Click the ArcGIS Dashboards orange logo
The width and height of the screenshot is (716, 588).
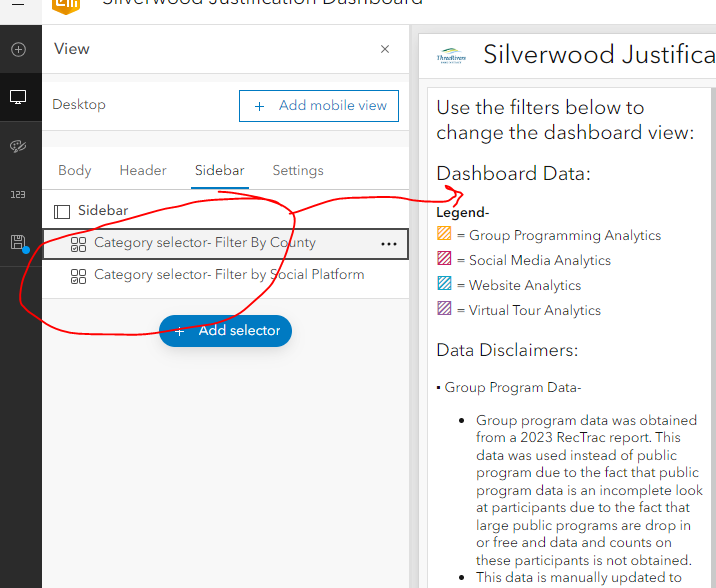66,5
